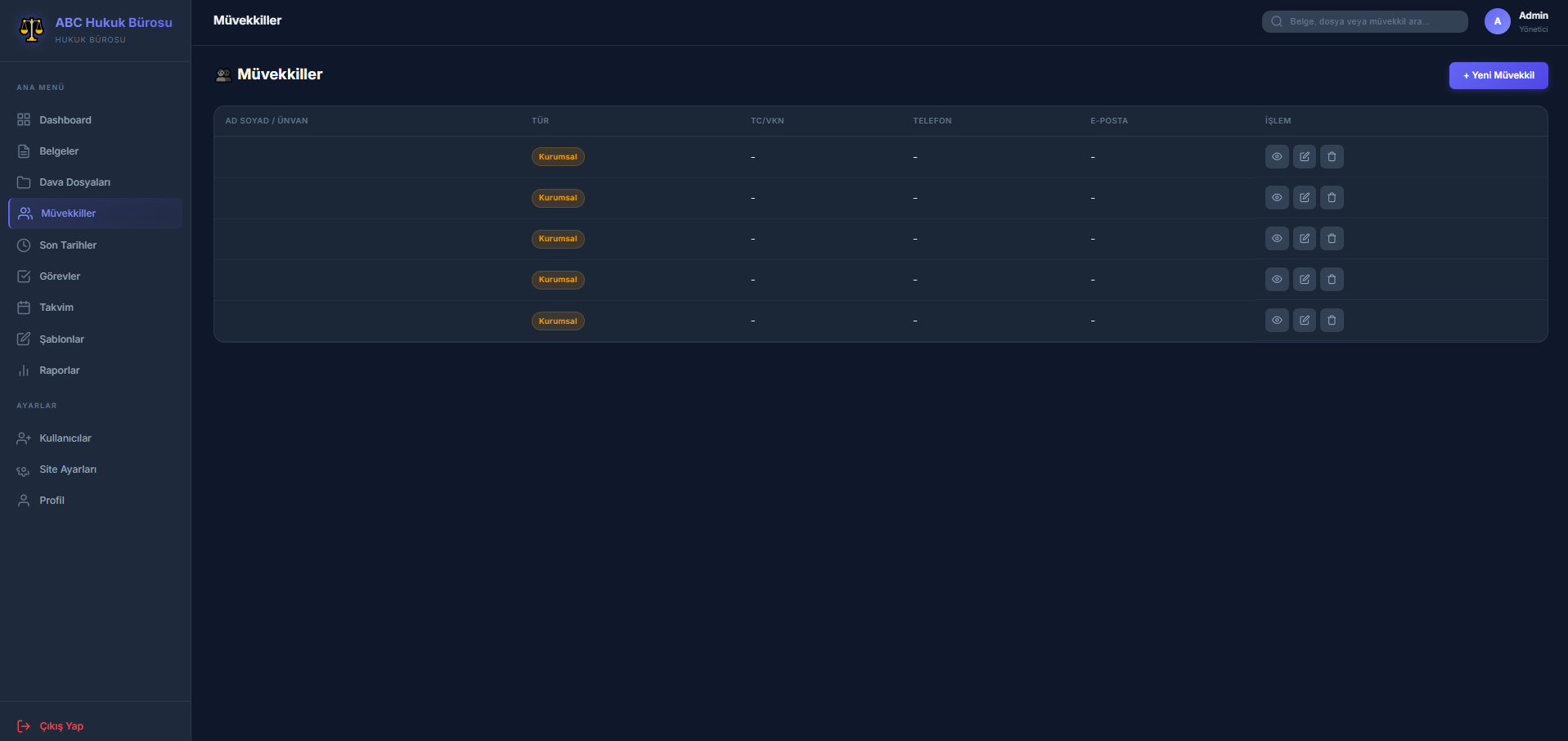Edit the first client row
The height and width of the screenshot is (741, 1568).
tap(1305, 156)
